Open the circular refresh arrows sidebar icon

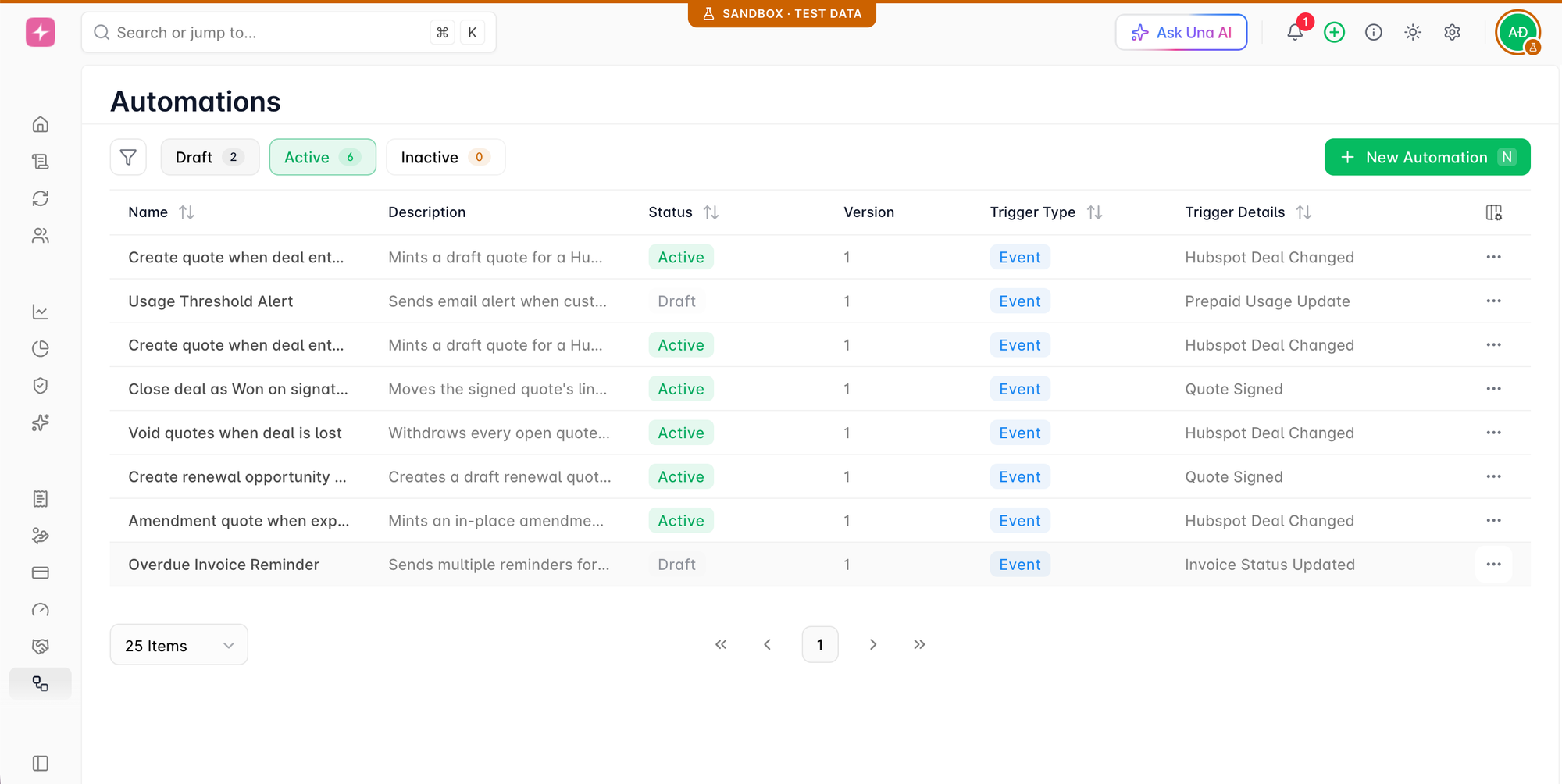tap(41, 198)
